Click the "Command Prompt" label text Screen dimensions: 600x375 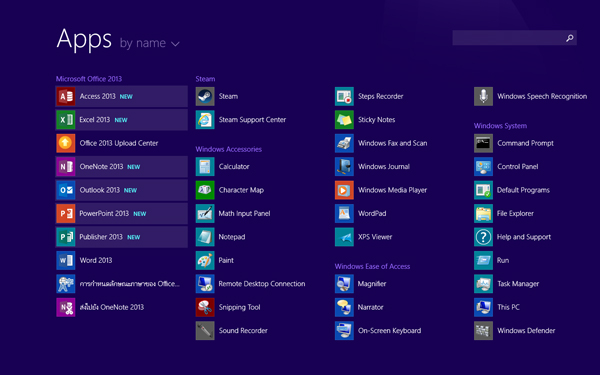(x=525, y=143)
